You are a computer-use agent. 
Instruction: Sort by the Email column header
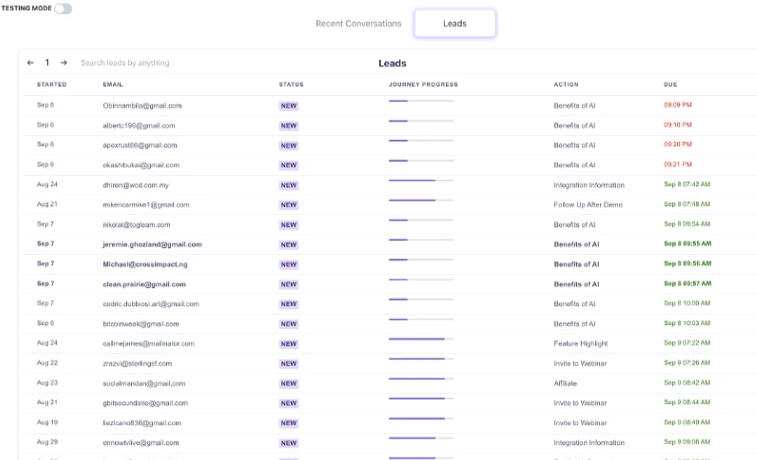click(x=113, y=85)
